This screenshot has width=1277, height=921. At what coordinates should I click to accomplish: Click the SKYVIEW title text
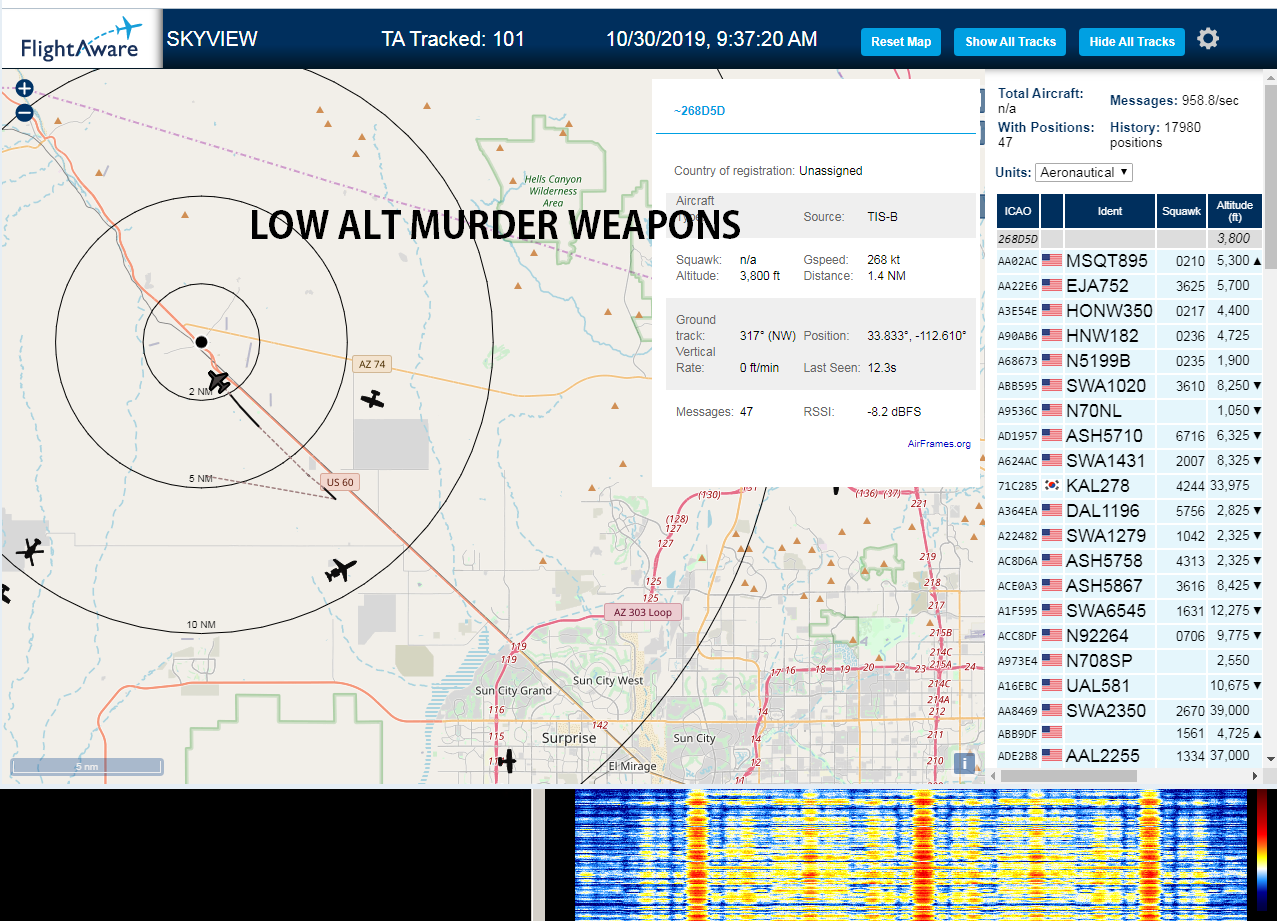[212, 39]
